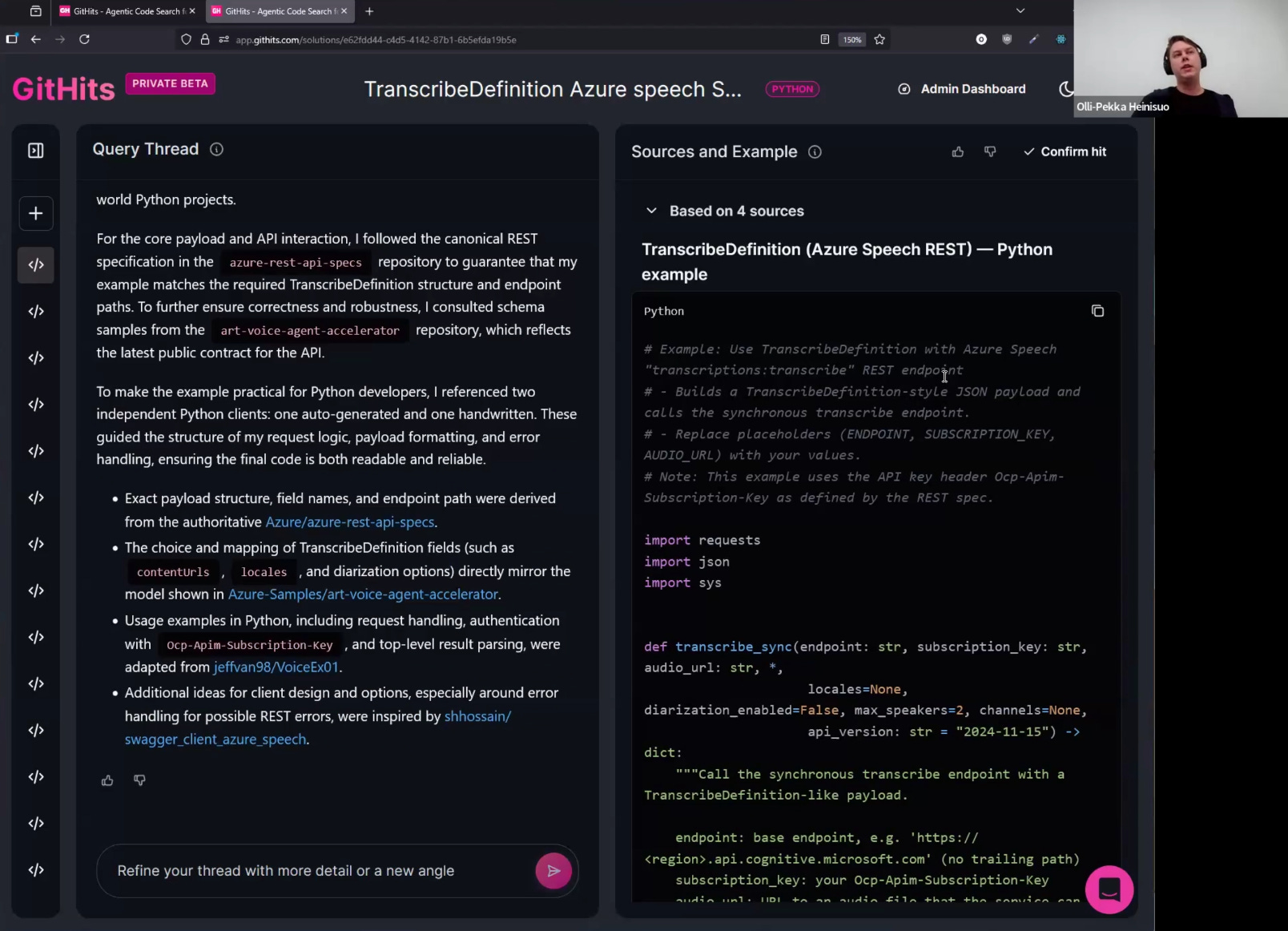Image resolution: width=1288 pixels, height=931 pixels.
Task: Open the pink chat support widget
Action: (1109, 889)
